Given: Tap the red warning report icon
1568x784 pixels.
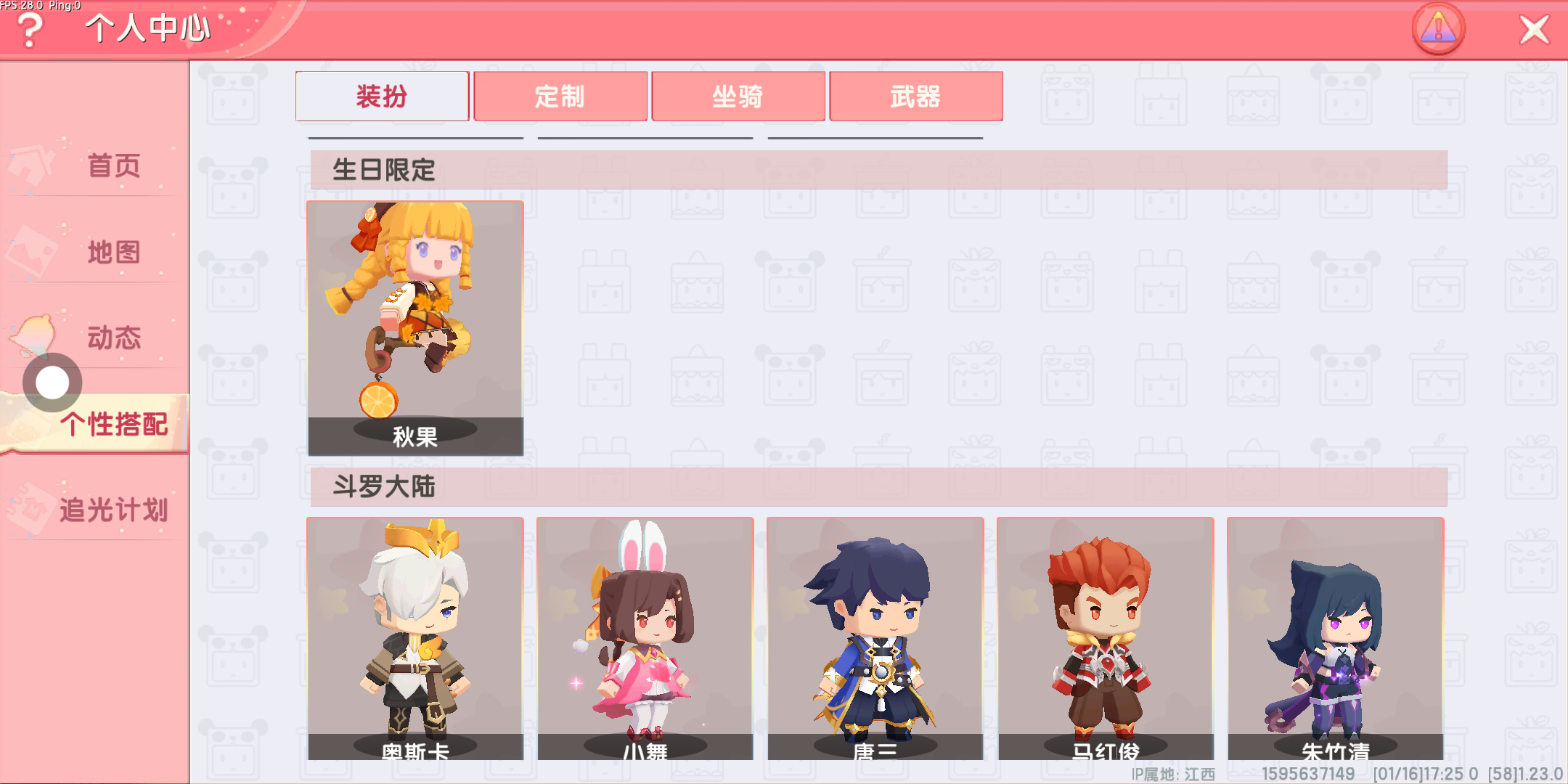Looking at the screenshot, I should pos(1438,29).
